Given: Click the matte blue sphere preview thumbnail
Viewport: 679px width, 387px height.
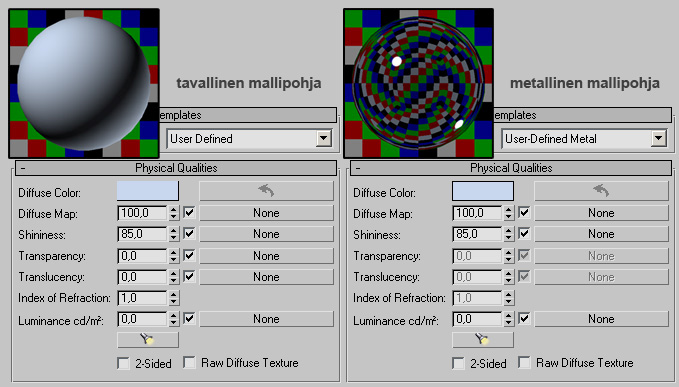Looking at the screenshot, I should pyautogui.click(x=84, y=83).
